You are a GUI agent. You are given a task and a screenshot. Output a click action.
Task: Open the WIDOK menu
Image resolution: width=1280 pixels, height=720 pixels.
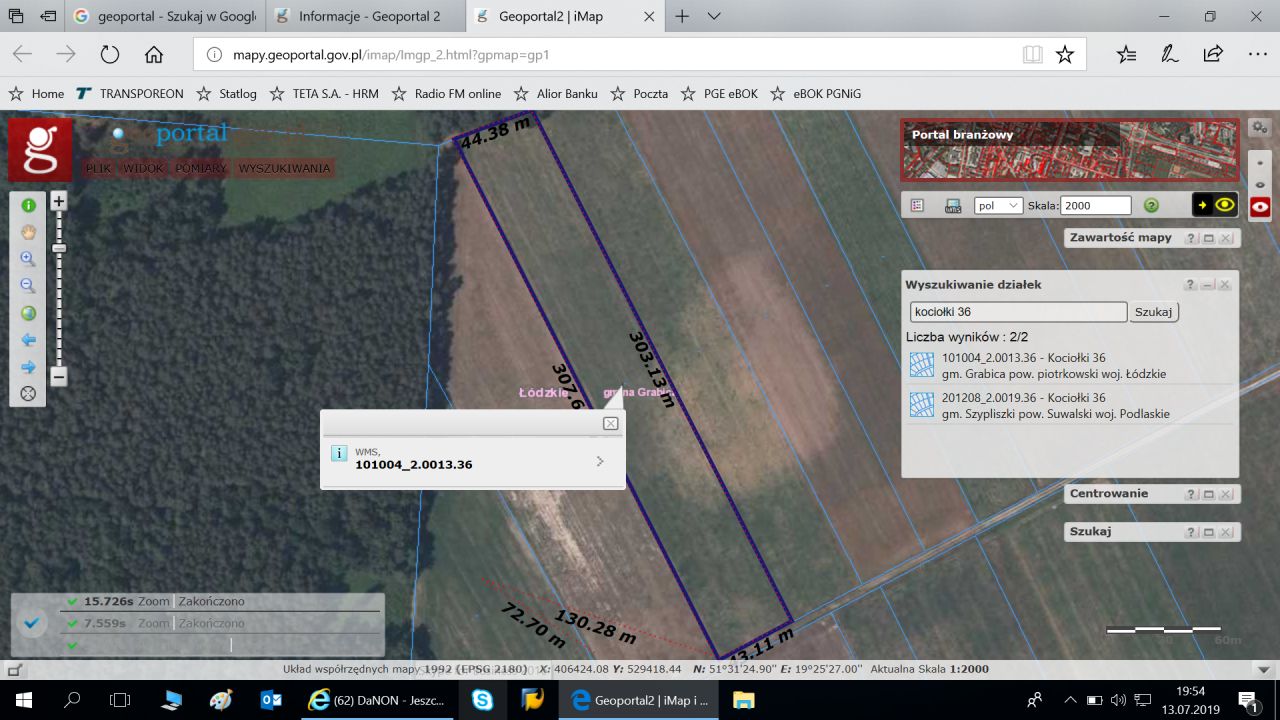[143, 168]
